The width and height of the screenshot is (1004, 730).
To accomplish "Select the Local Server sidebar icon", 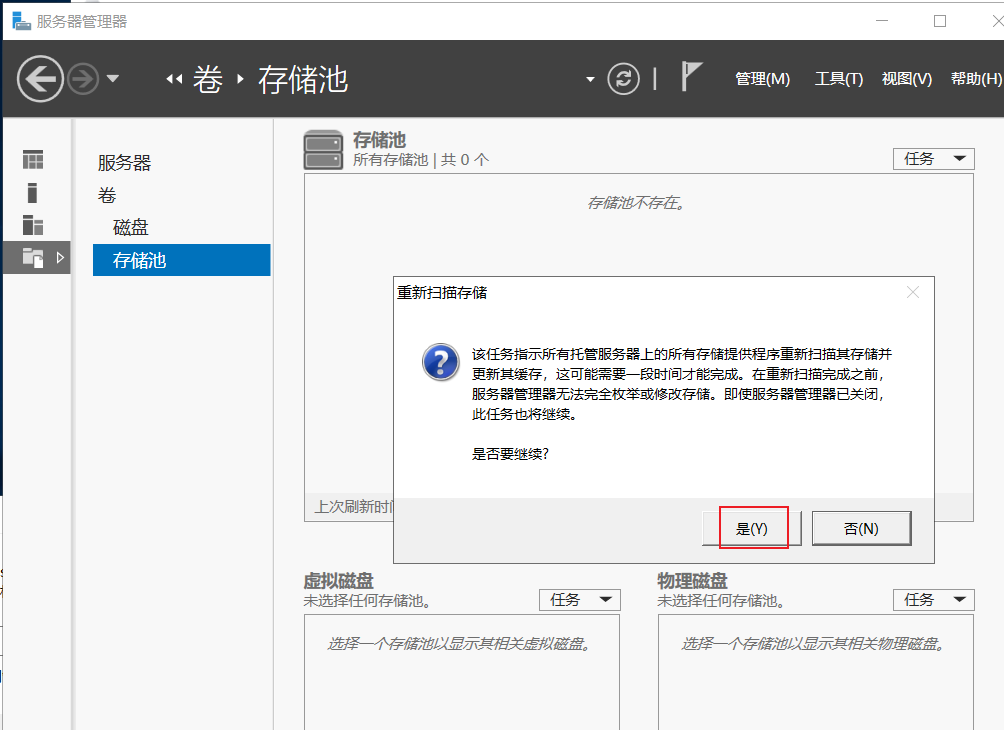I will 33,193.
